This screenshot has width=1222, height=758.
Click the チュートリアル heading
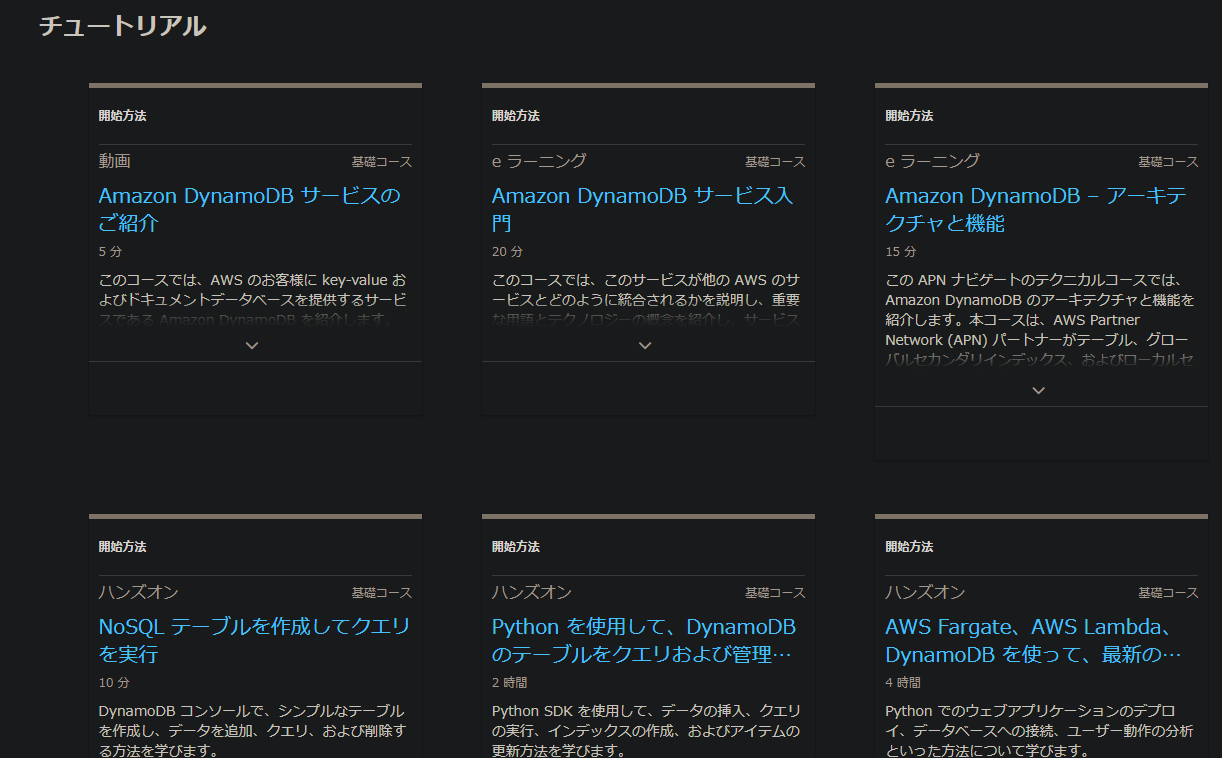(x=122, y=26)
